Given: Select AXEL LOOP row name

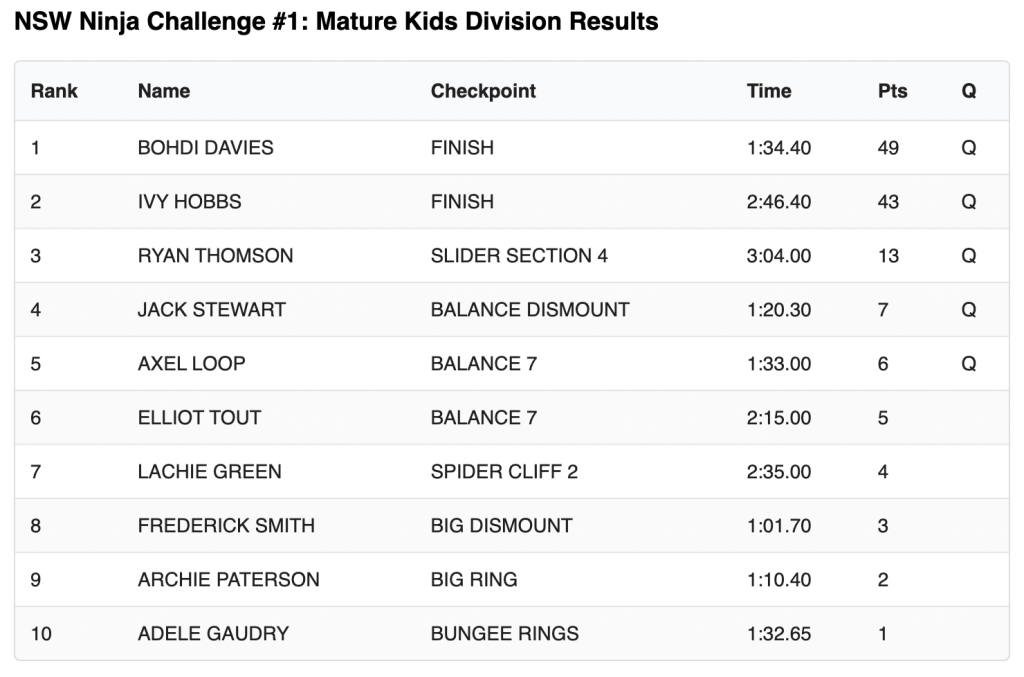Looking at the screenshot, I should click(x=191, y=364).
